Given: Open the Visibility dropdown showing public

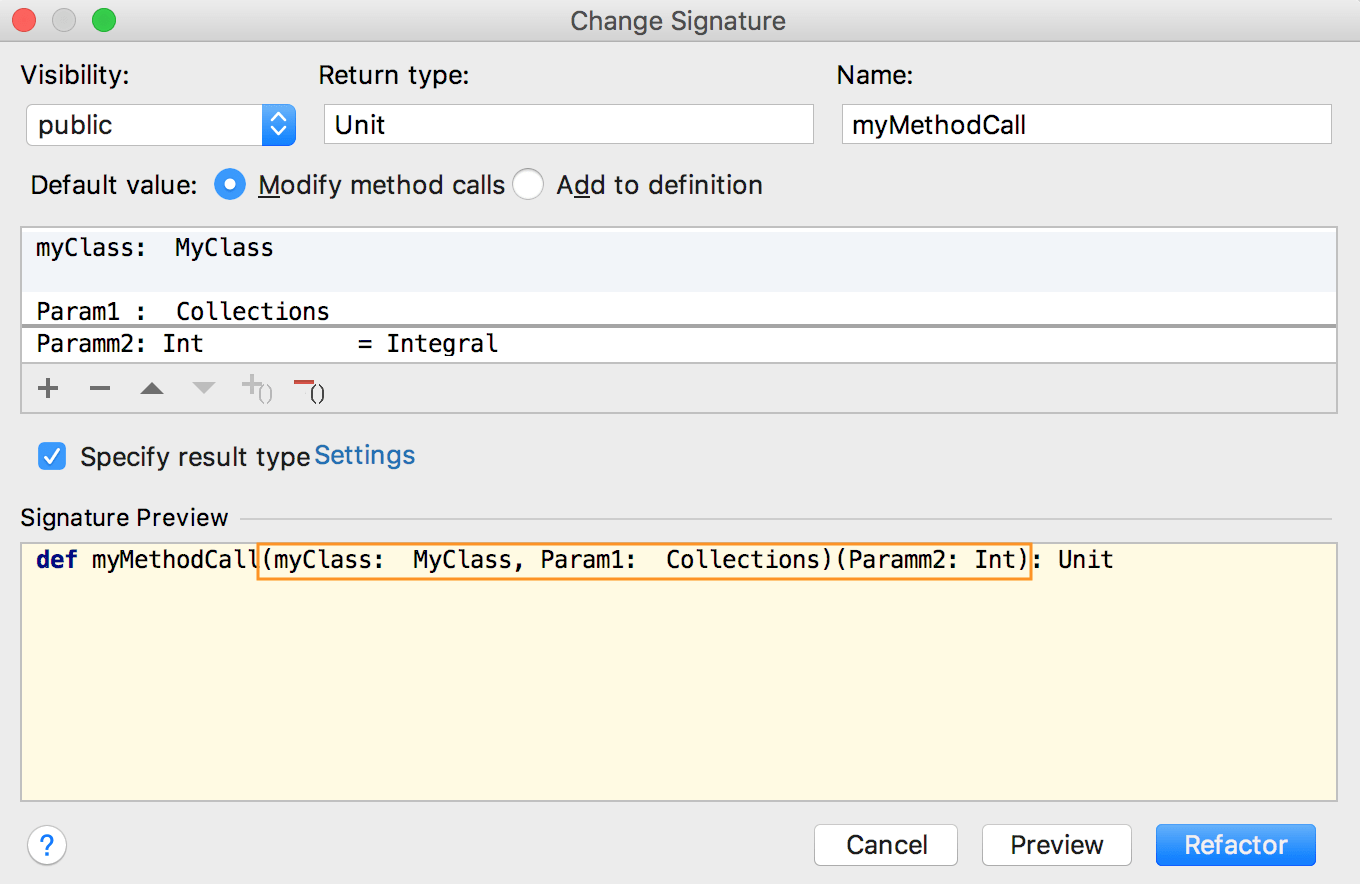Looking at the screenshot, I should [160, 124].
